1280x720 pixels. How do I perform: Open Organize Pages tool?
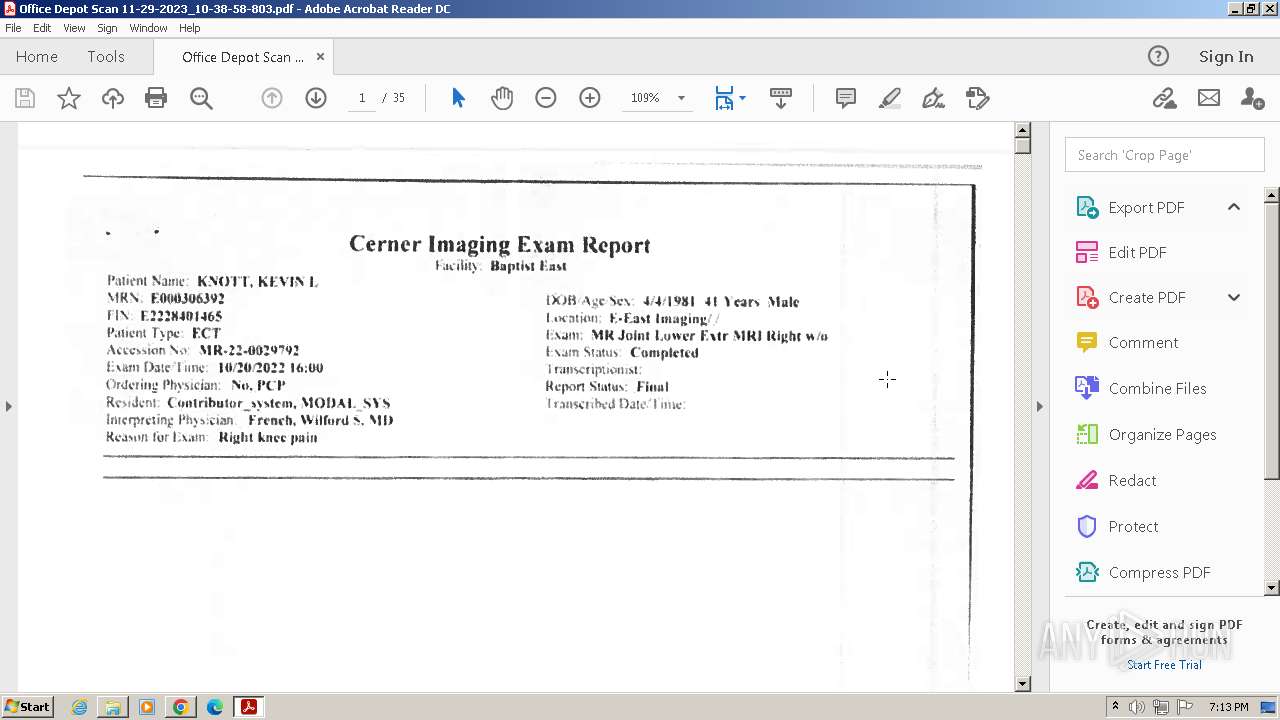(x=1162, y=434)
